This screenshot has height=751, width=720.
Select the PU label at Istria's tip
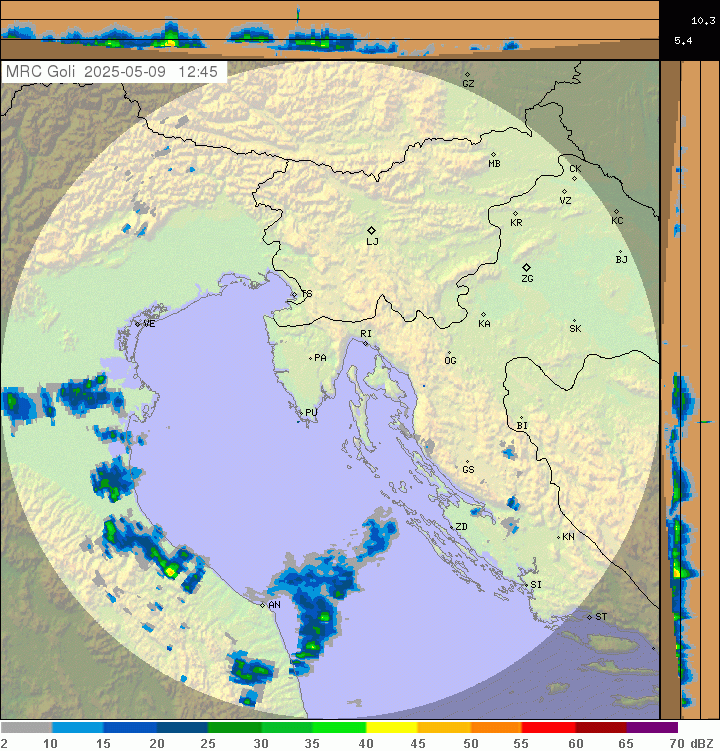click(x=311, y=412)
